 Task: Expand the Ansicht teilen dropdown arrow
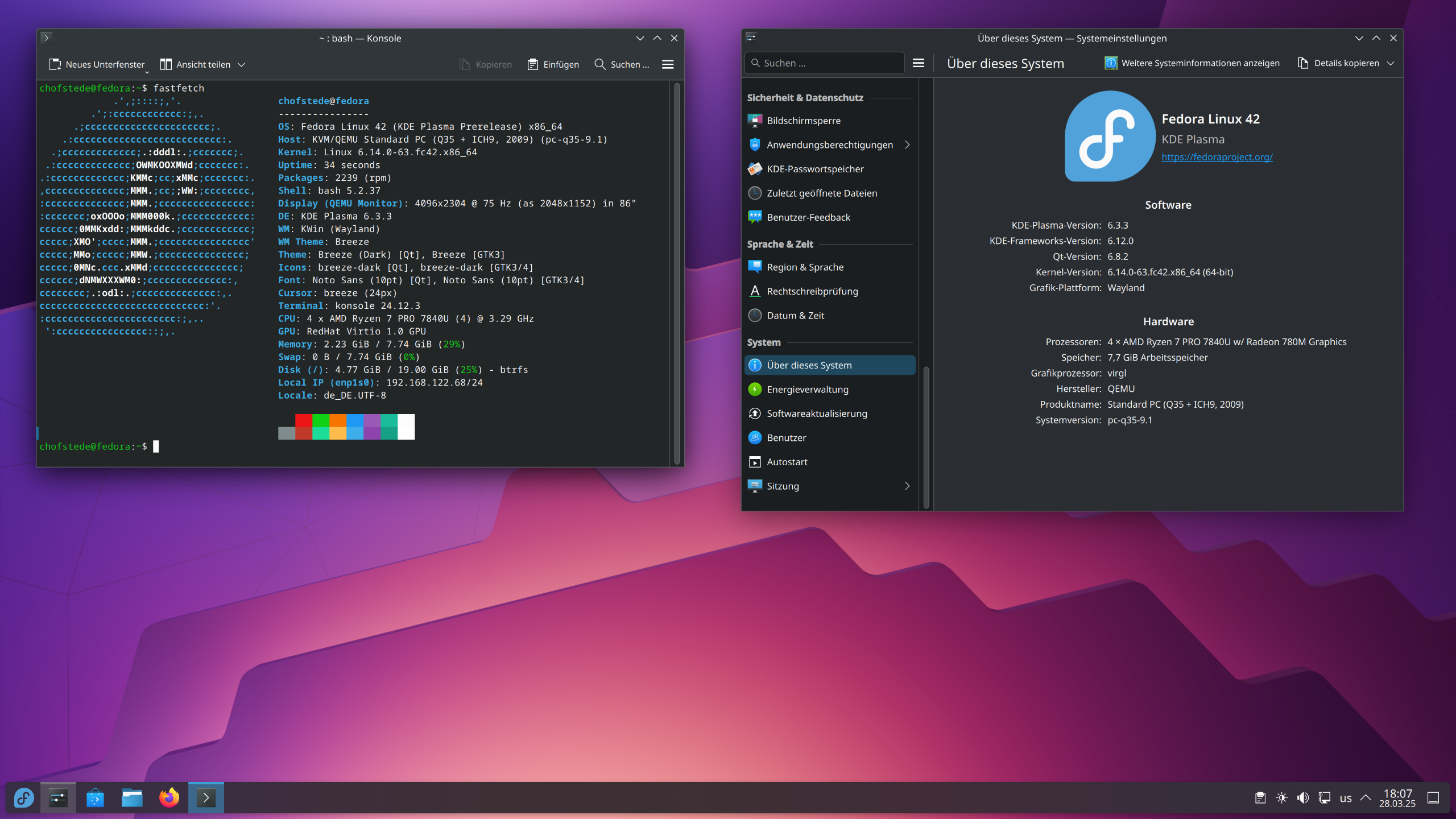click(242, 65)
